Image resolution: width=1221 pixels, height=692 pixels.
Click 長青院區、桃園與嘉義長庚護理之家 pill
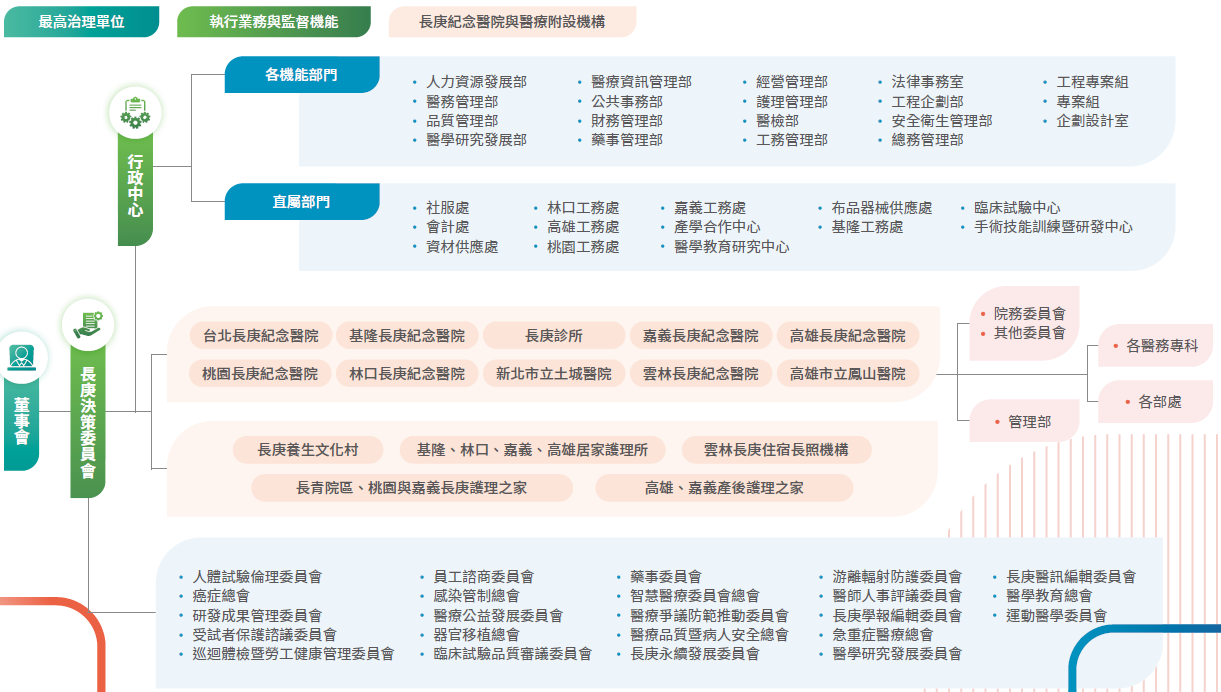(412, 488)
